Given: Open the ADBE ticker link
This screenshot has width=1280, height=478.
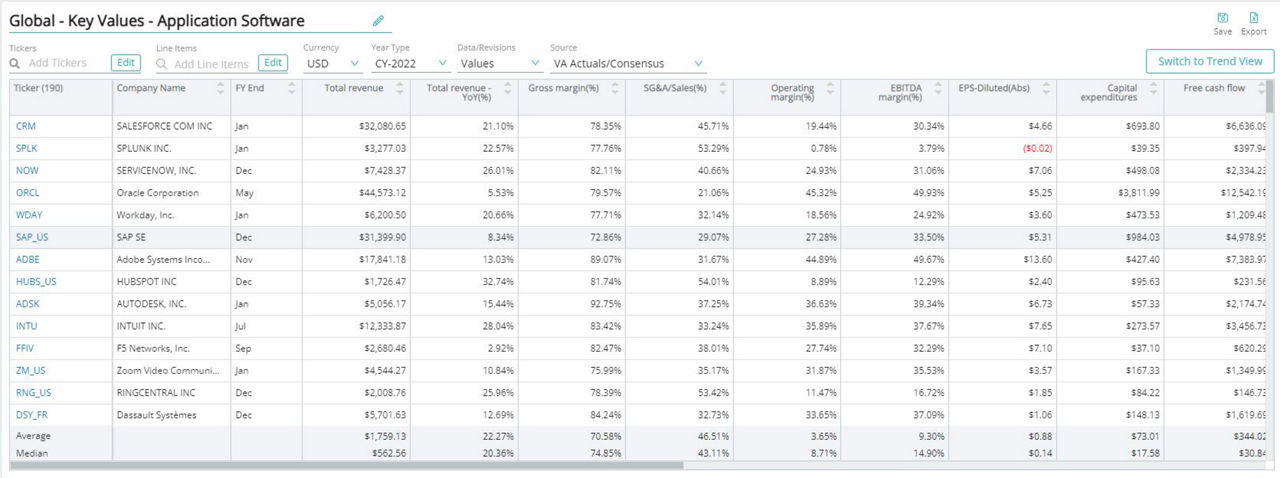Looking at the screenshot, I should click(27, 259).
